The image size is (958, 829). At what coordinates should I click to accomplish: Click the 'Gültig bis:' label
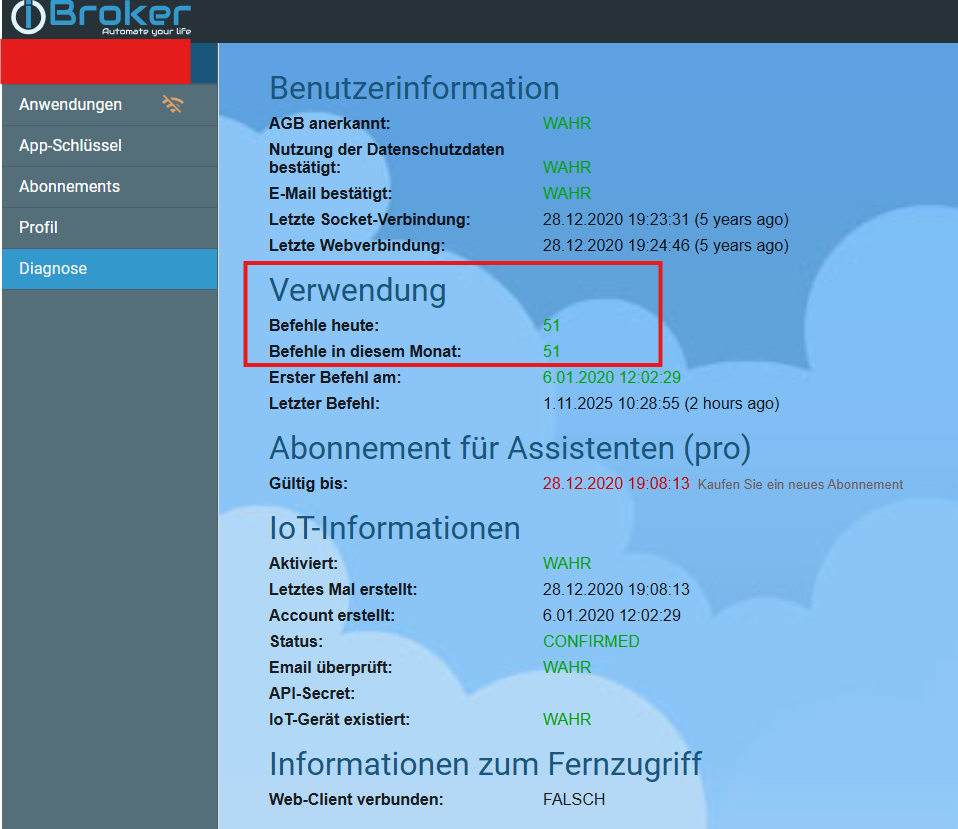[x=308, y=484]
